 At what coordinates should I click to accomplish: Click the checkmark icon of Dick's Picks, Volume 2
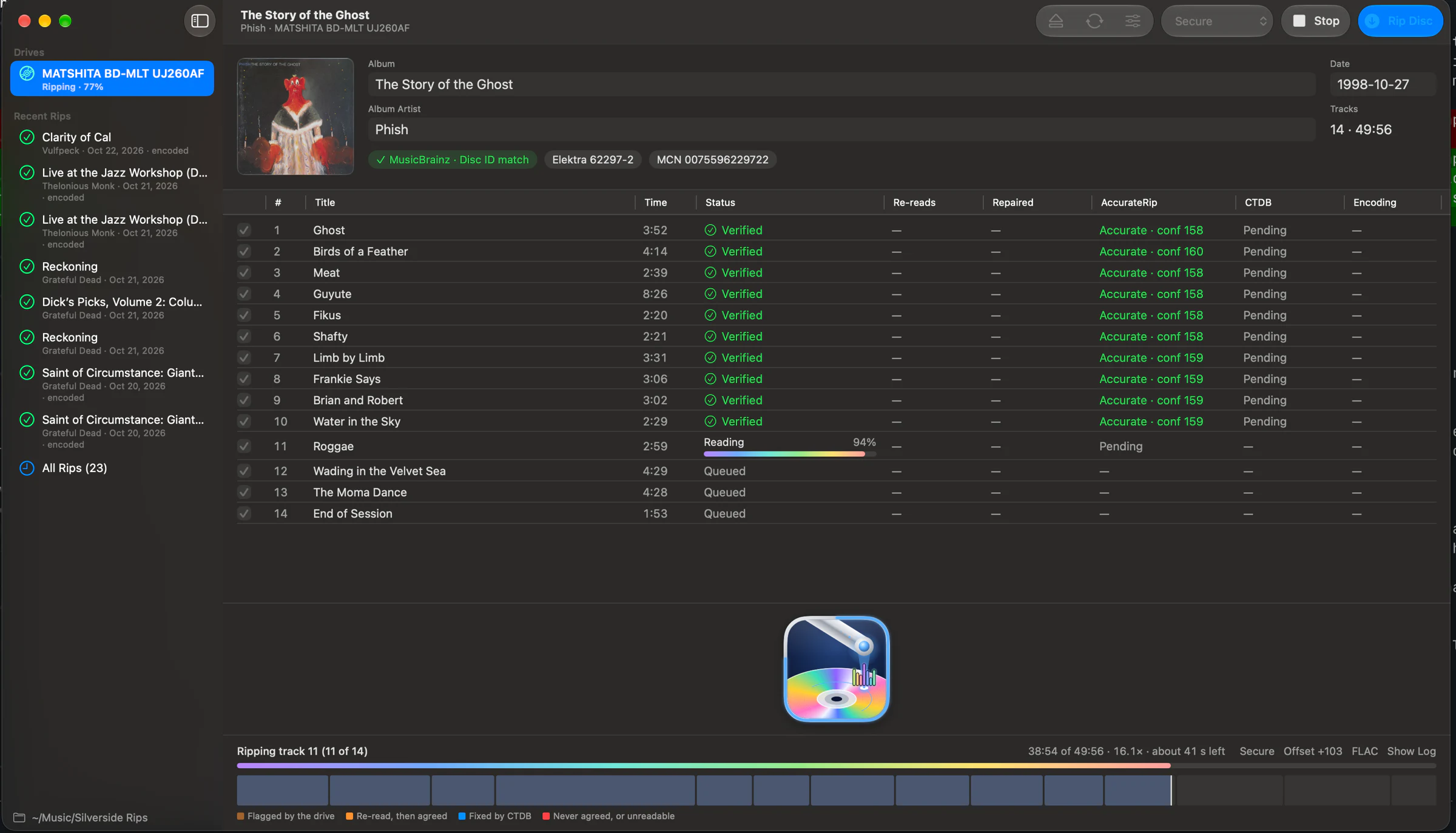pos(27,302)
